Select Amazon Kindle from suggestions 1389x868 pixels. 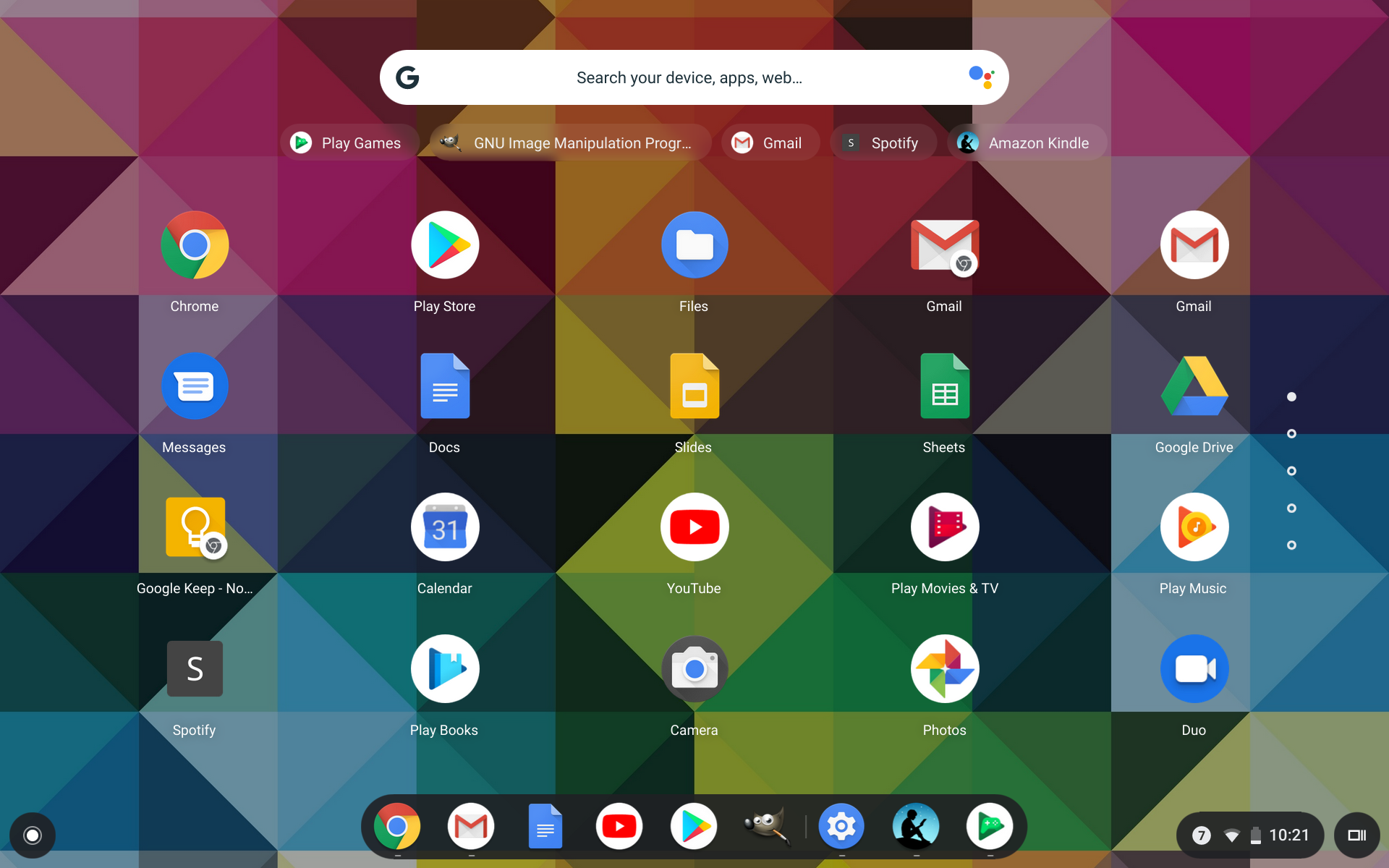click(1022, 142)
